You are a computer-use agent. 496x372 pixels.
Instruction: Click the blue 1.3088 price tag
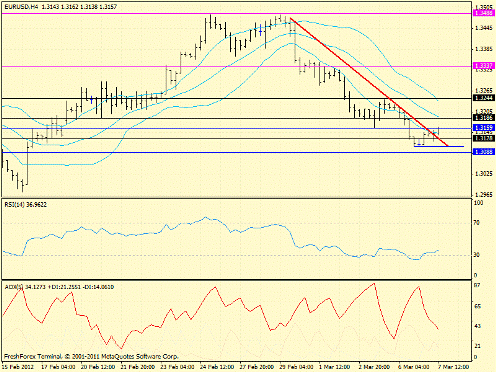point(483,152)
